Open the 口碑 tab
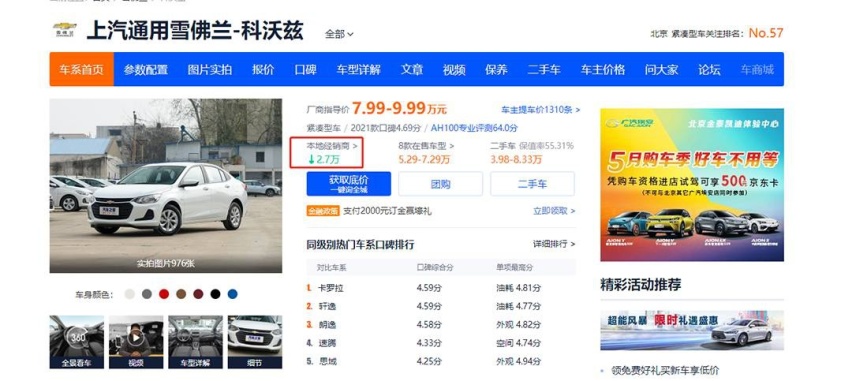The width and height of the screenshot is (852, 381). (x=305, y=70)
